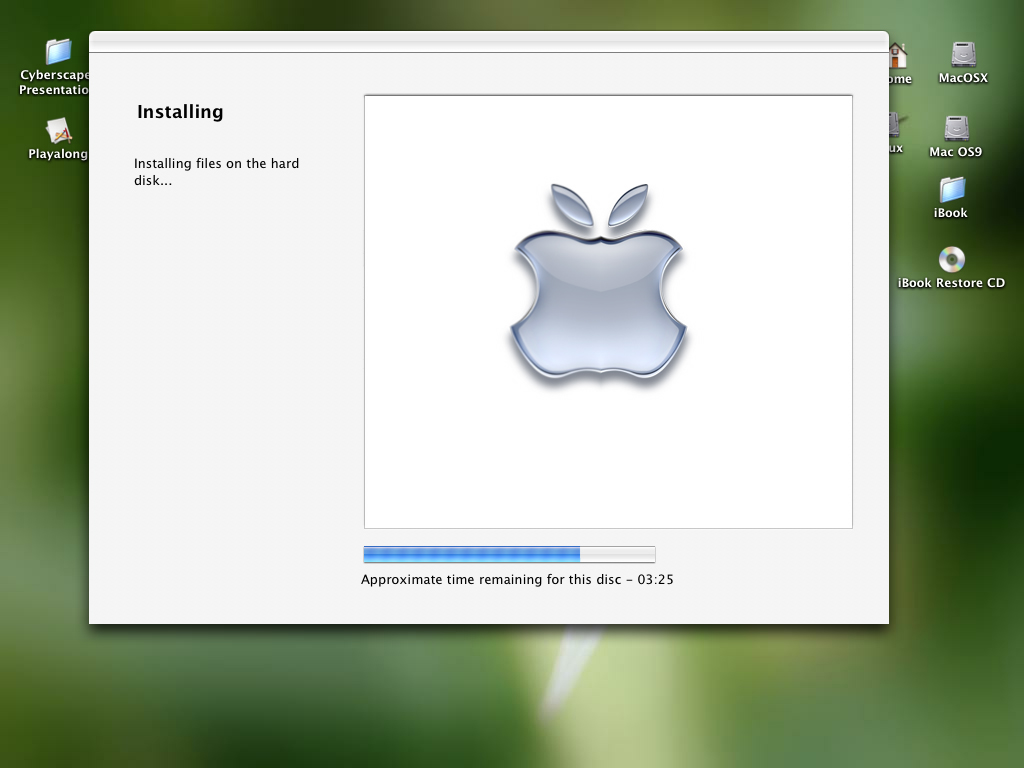Viewport: 1024px width, 768px height.
Task: Click the 'Approximate time remaining for this disc' text
Action: (491, 579)
